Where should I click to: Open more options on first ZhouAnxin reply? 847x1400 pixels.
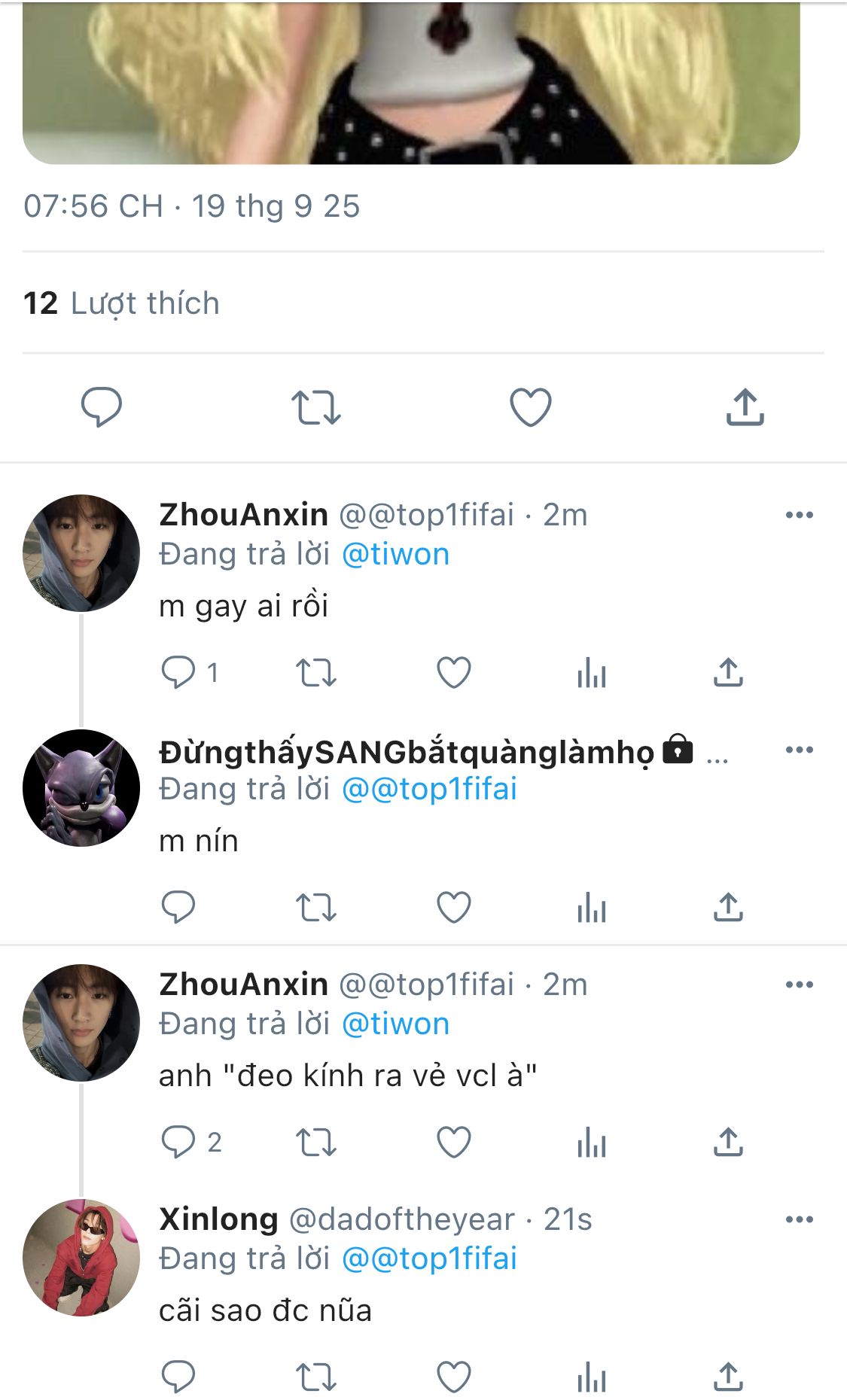[799, 516]
